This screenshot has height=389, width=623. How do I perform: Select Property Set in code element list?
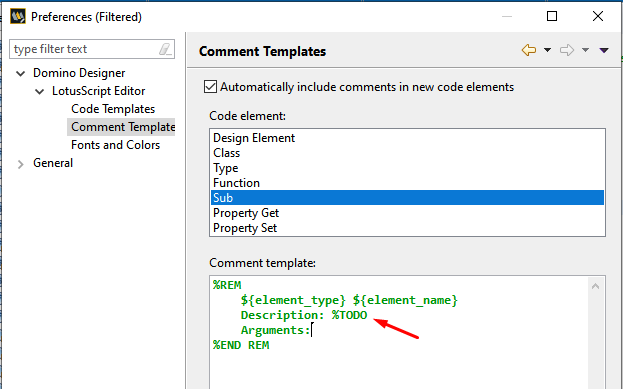coord(407,228)
